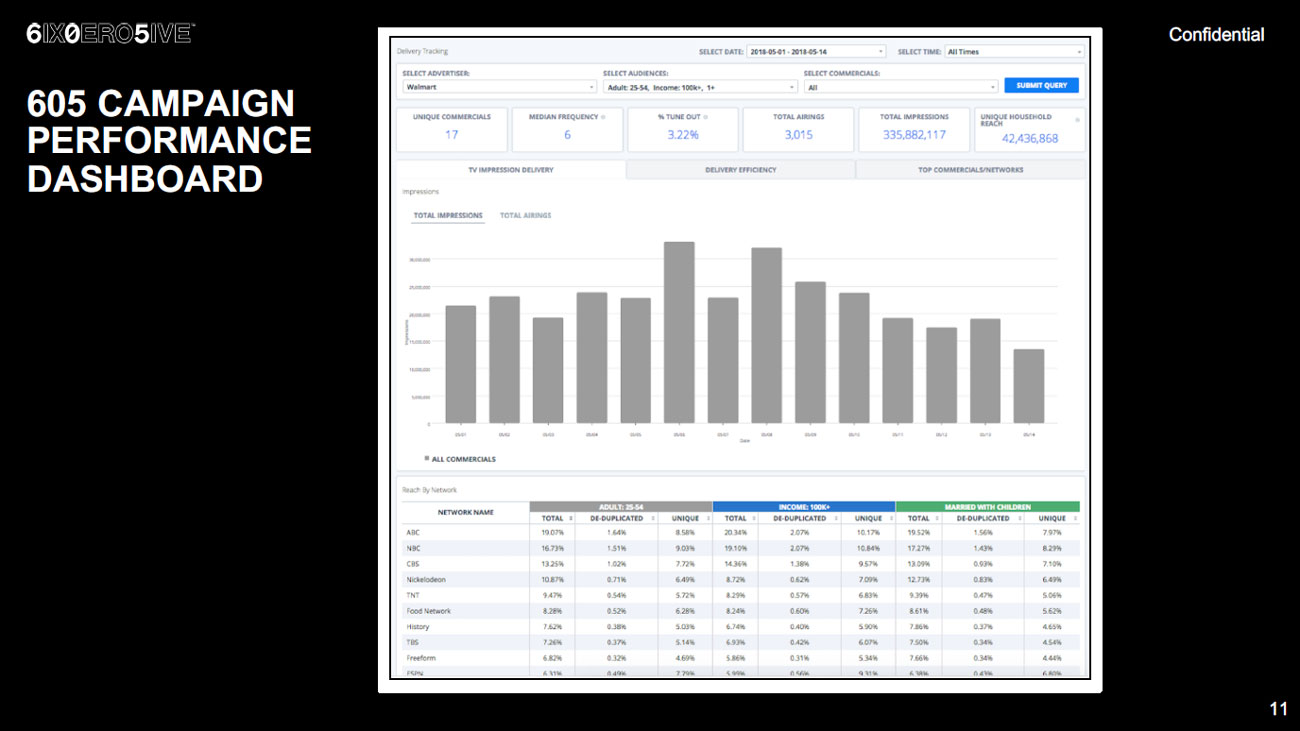The height and width of the screenshot is (731, 1300).
Task: Open the Select Advertiser dropdown showing Walmart
Action: (x=499, y=87)
